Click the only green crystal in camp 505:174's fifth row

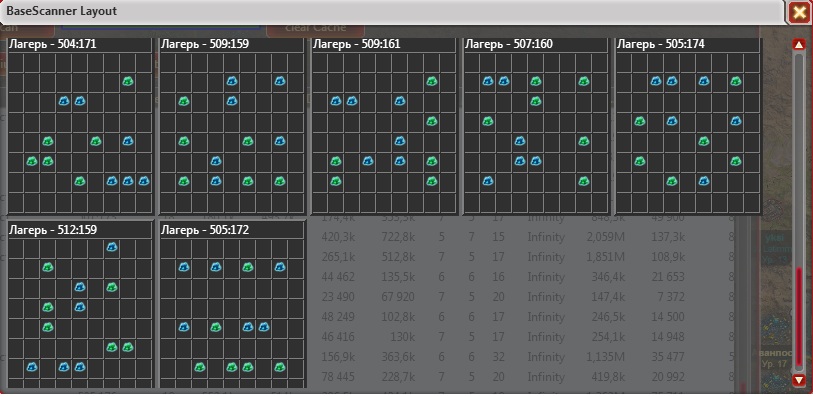tap(704, 141)
